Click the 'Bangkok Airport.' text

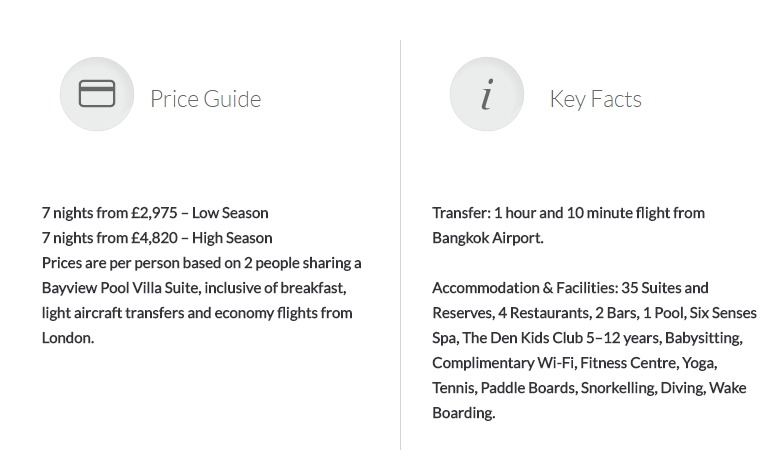point(488,238)
